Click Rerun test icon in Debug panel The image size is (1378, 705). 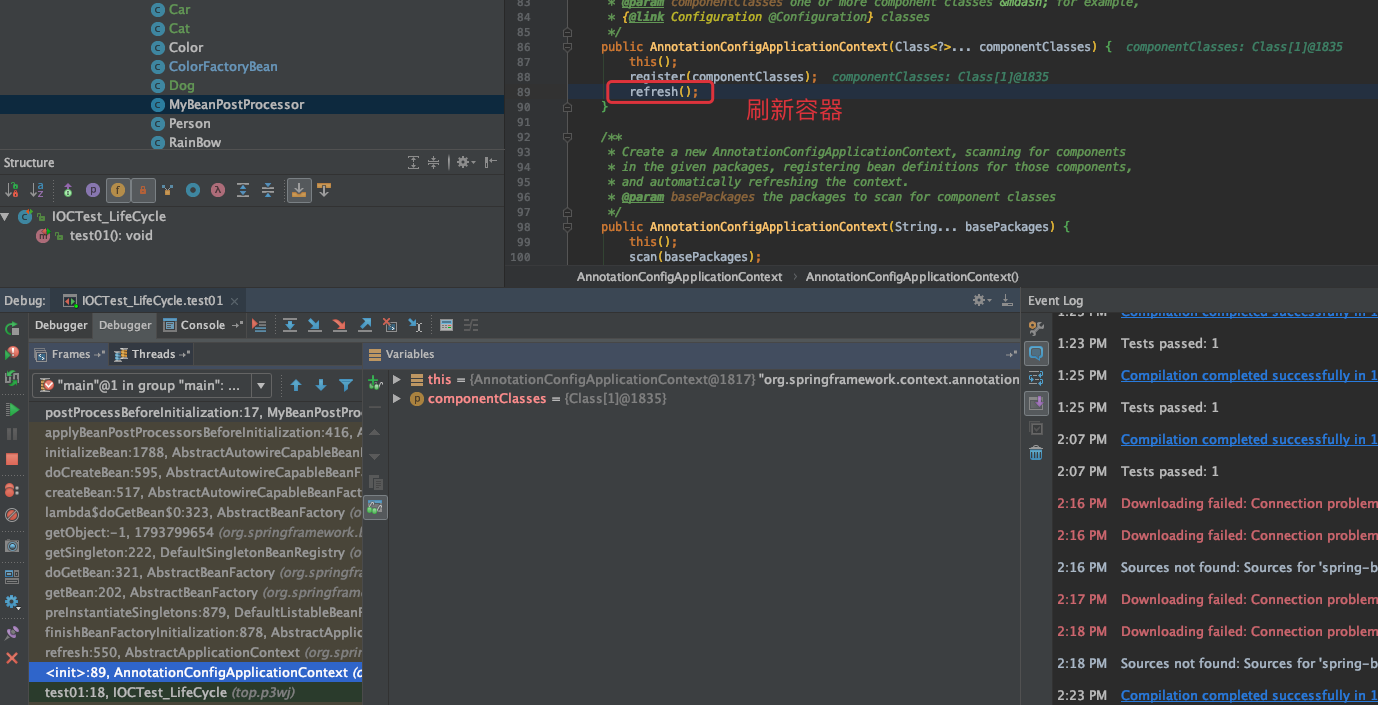(x=12, y=328)
